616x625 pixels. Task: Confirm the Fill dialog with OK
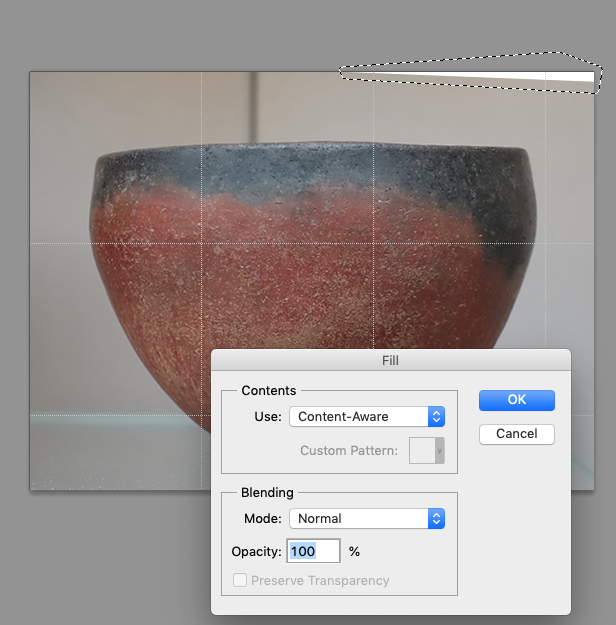[517, 400]
